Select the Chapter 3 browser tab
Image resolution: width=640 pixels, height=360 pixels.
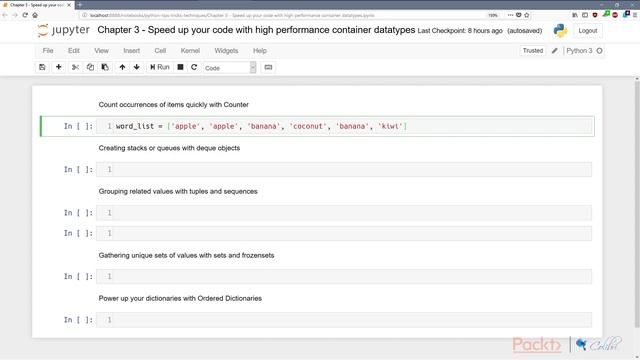(37, 5)
